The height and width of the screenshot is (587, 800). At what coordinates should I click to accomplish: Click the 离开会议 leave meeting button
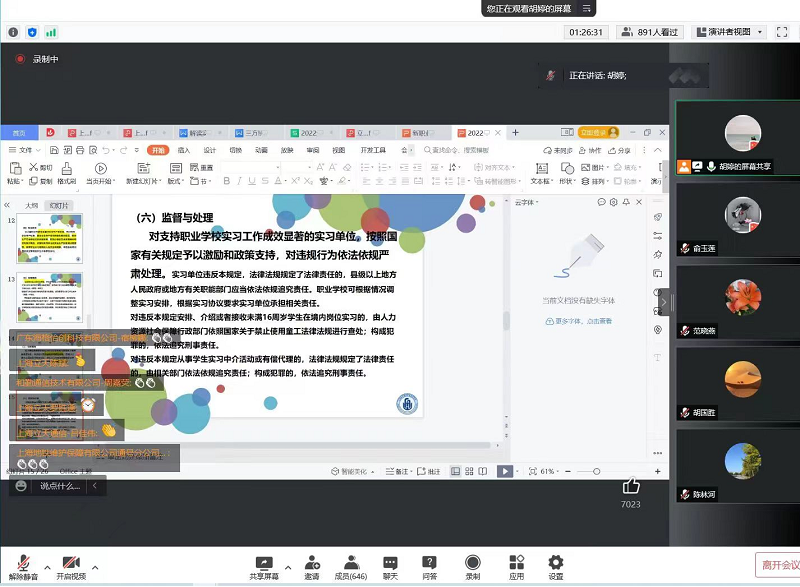[777, 565]
